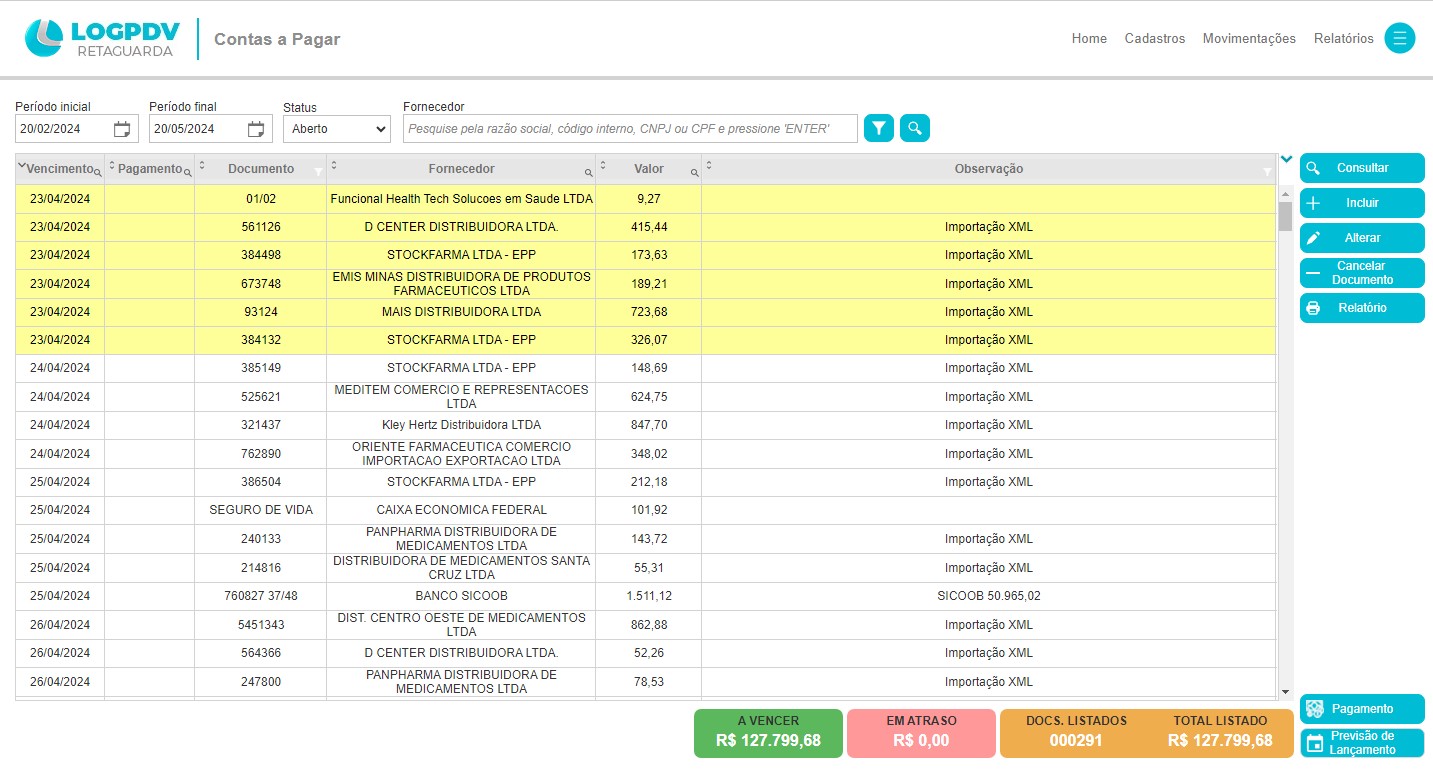
Task: Collapse side panel with teal chevron
Action: [x=1286, y=159]
